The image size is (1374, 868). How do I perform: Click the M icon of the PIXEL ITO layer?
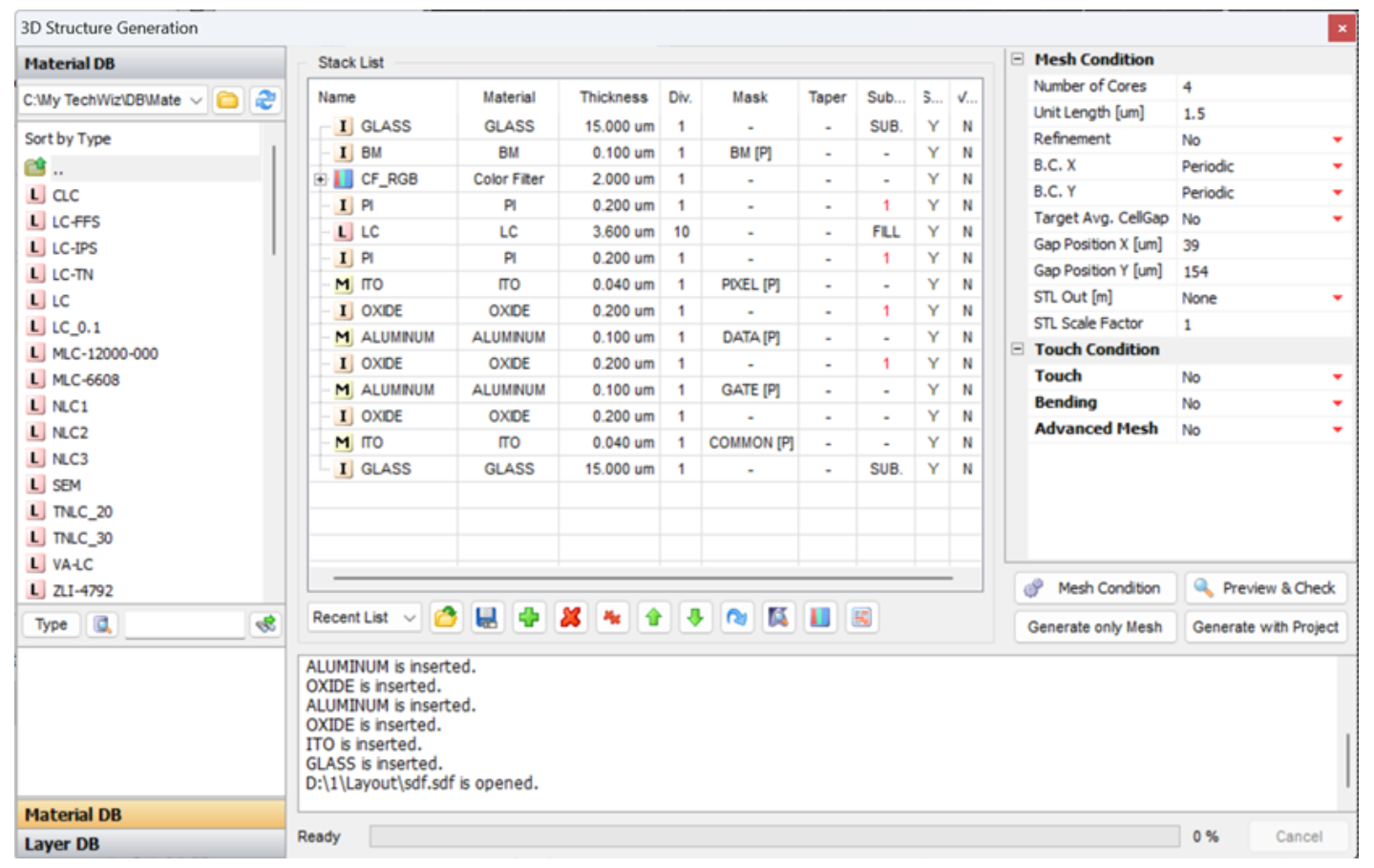(x=343, y=285)
